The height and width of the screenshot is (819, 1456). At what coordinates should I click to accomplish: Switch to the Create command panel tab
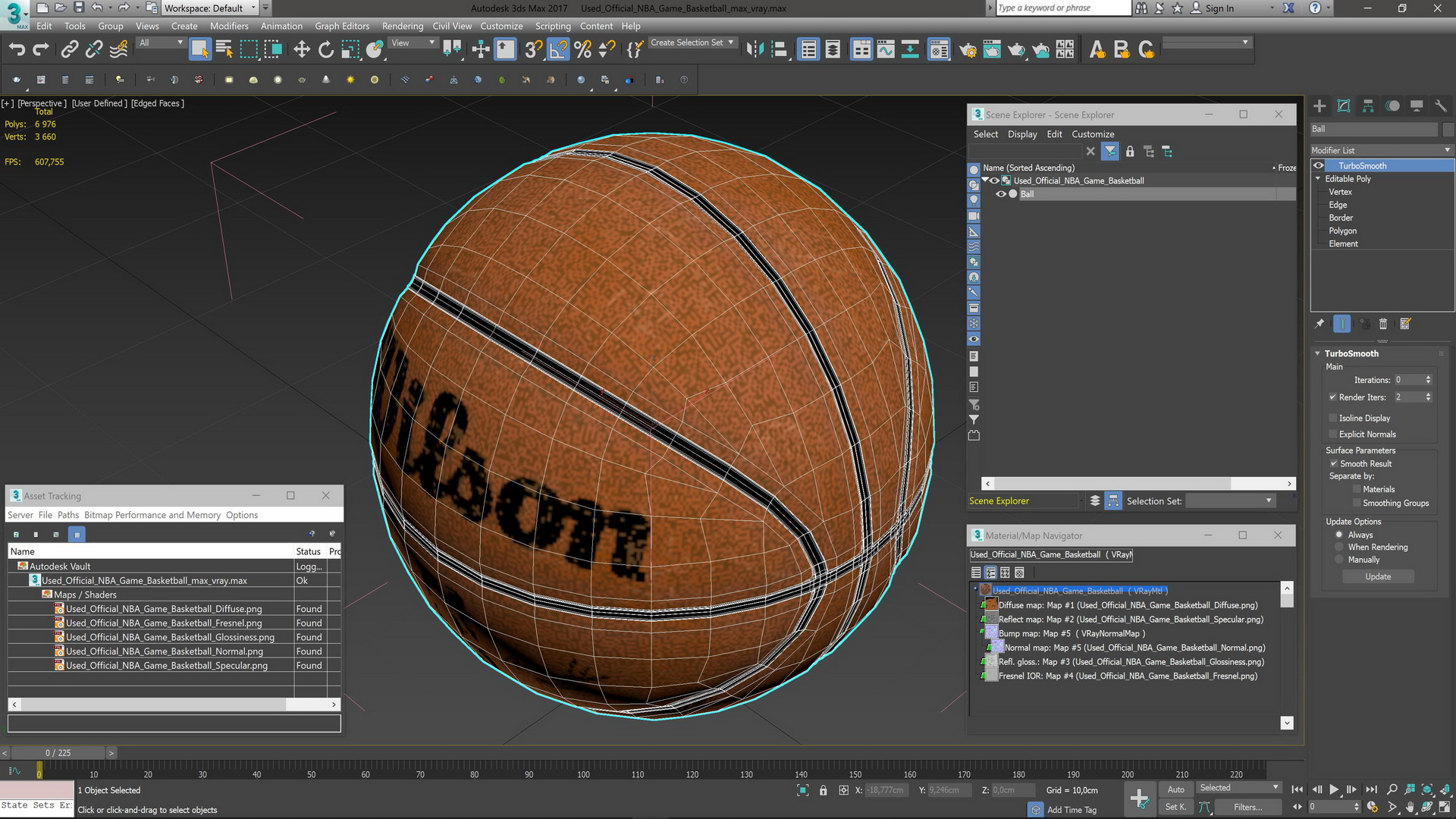(1319, 106)
